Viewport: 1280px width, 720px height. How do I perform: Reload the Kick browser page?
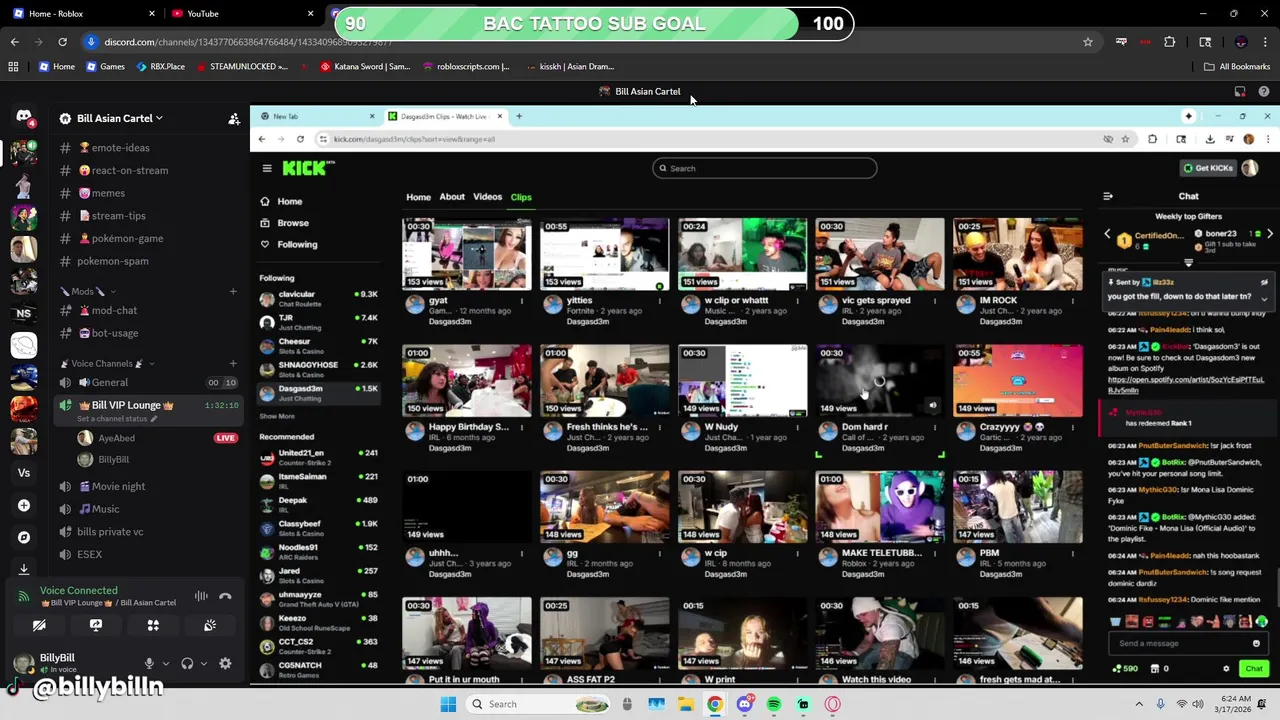[x=300, y=139]
